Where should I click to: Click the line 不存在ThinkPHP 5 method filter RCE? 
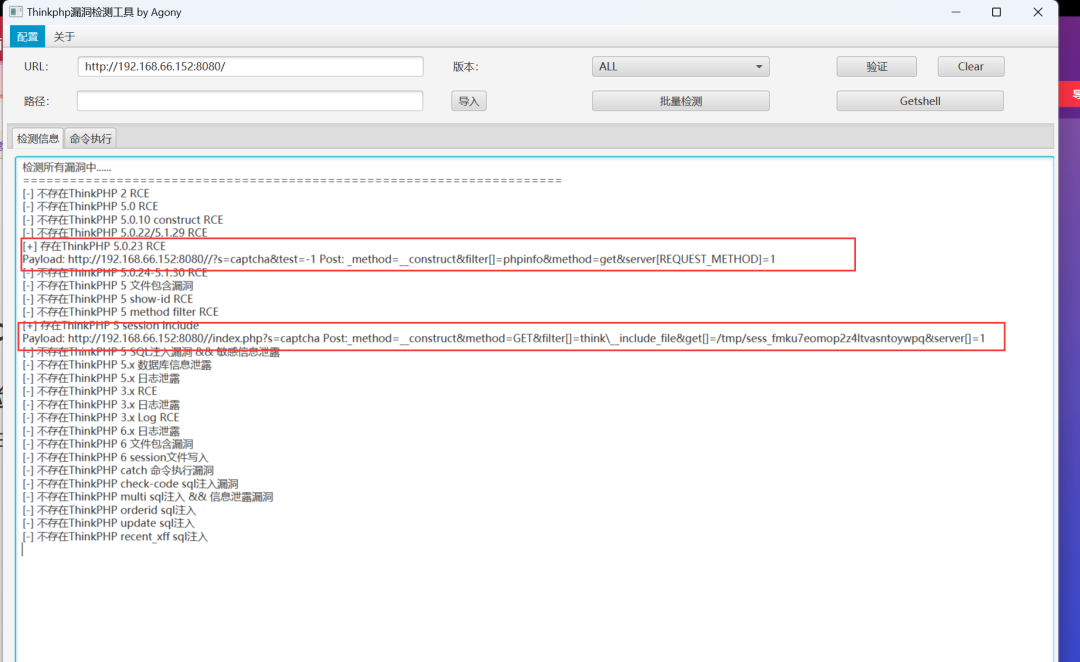121,312
